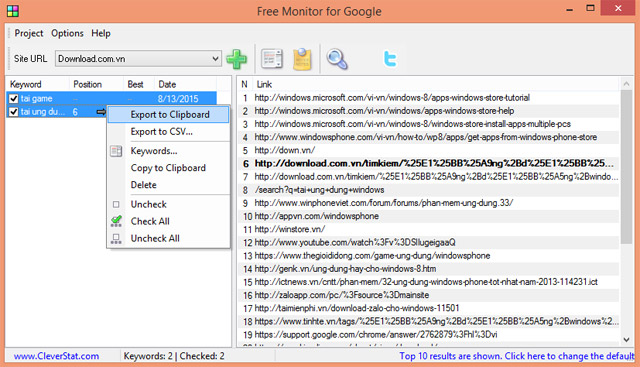Click the magnifying glass search icon
This screenshot has width=640, height=367.
click(x=337, y=59)
